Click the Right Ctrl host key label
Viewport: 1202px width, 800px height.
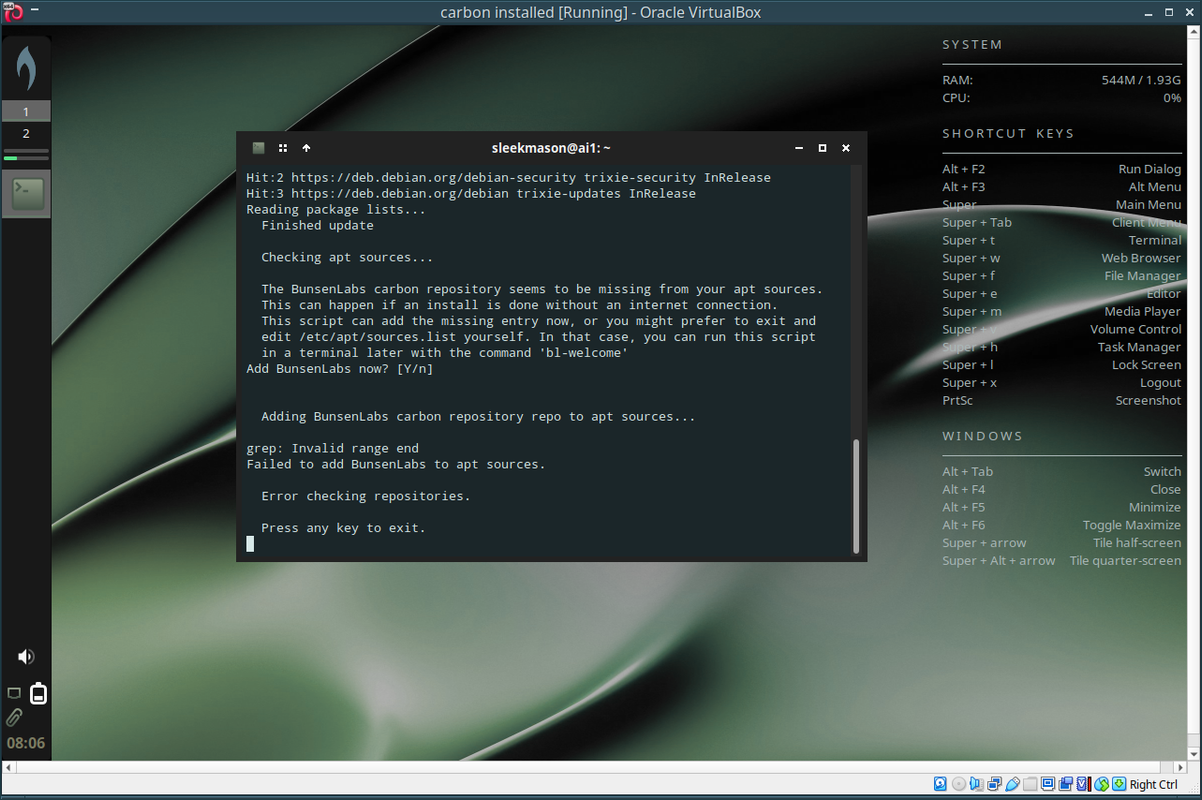(x=1154, y=785)
